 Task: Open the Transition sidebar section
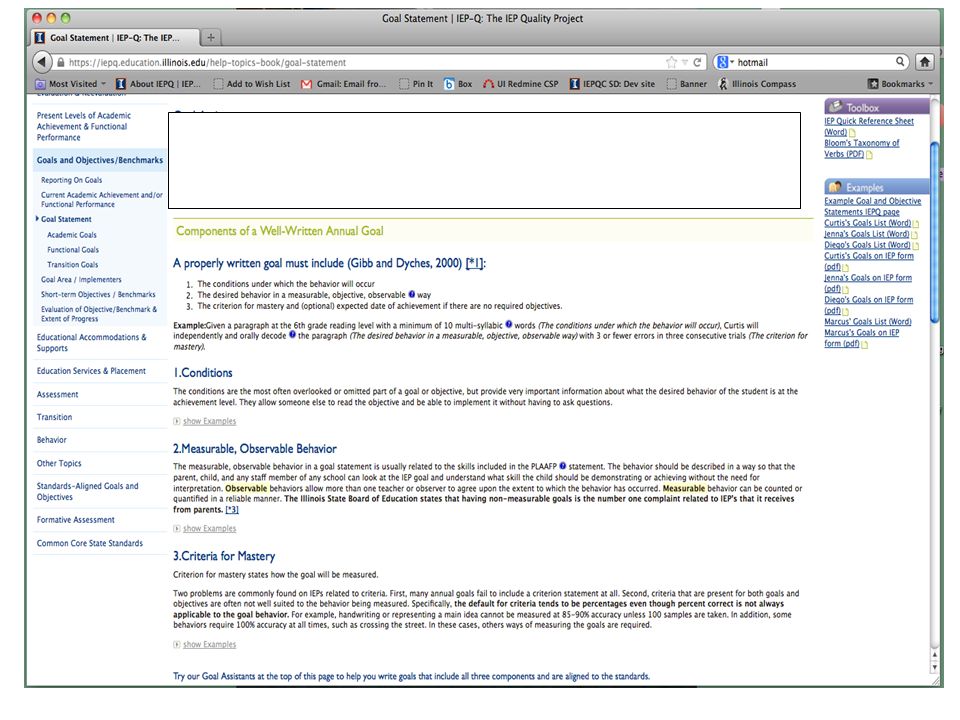(54, 418)
